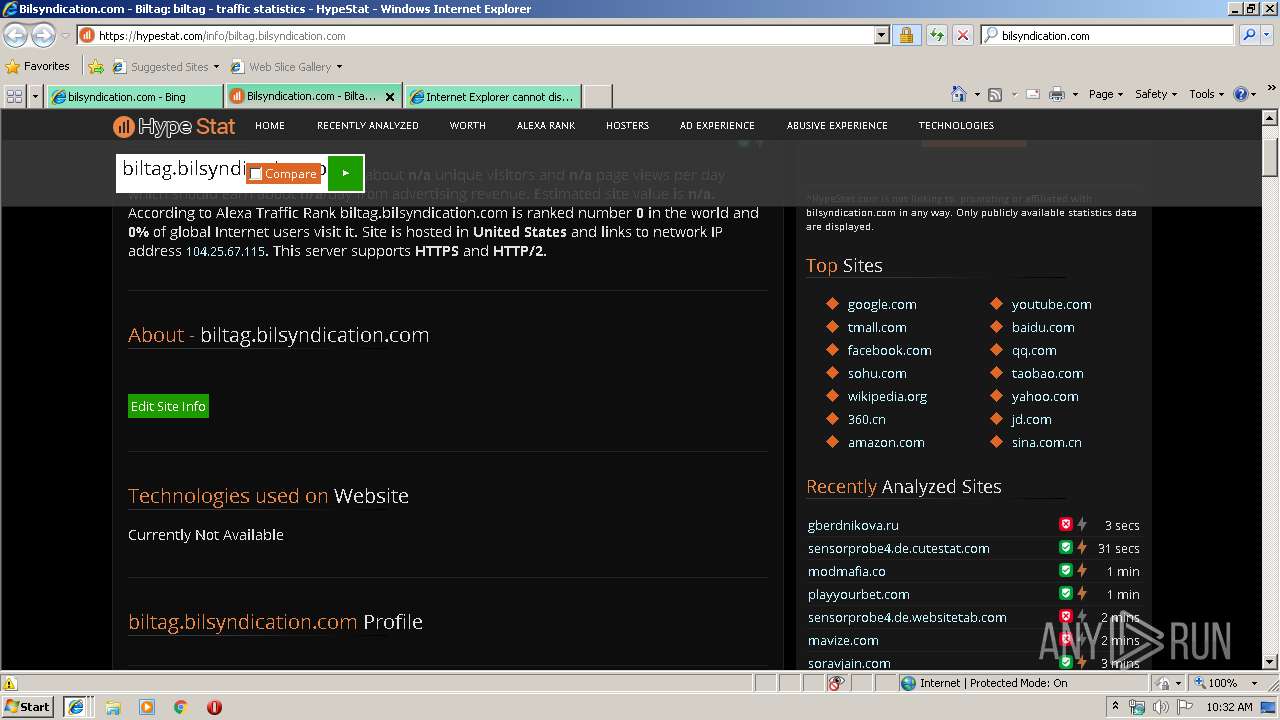The height and width of the screenshot is (720, 1280).
Task: Open the WORTH nav item
Action: 467,126
